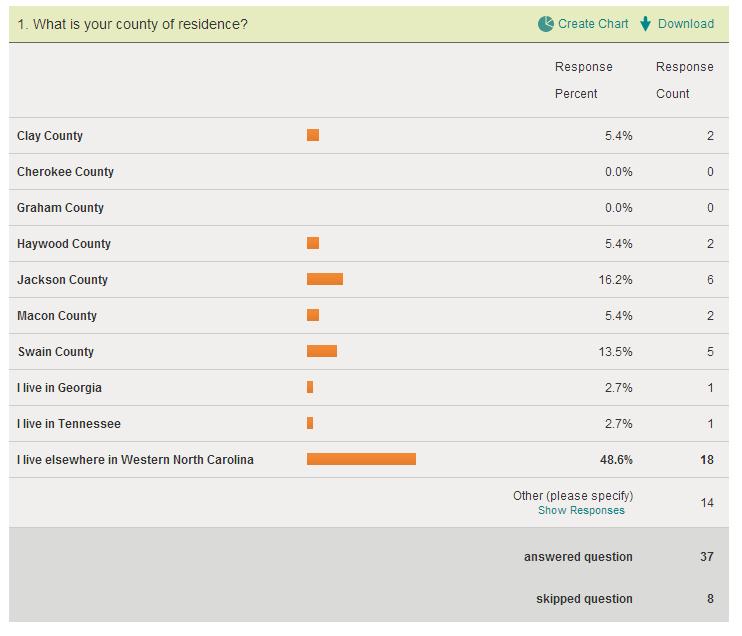Click the green Download arrow icon

pyautogui.click(x=646, y=24)
